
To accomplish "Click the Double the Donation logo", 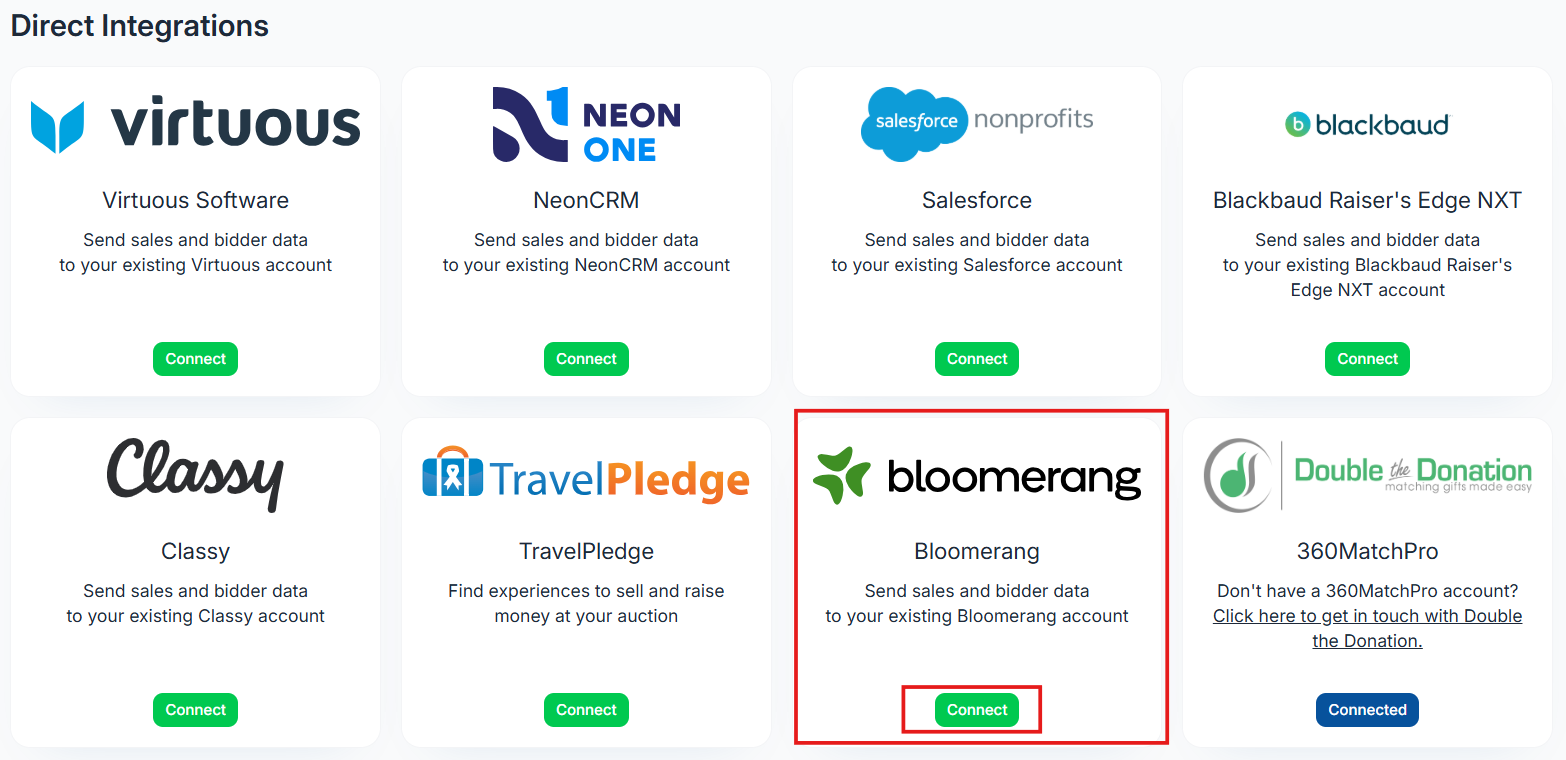I will (x=1366, y=475).
